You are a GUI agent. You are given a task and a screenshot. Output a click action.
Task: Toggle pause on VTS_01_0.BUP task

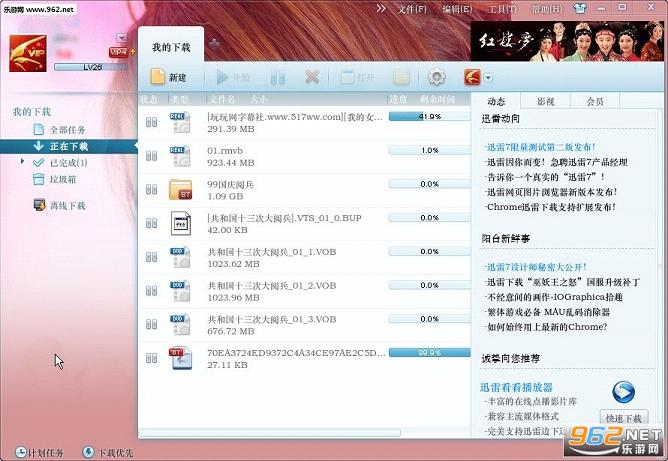click(x=151, y=223)
